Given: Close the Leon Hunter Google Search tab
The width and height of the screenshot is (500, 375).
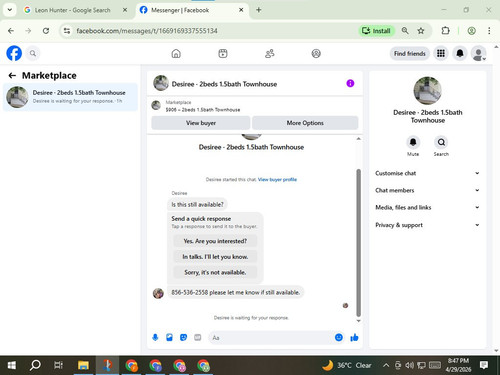Looking at the screenshot, I should pos(125,10).
